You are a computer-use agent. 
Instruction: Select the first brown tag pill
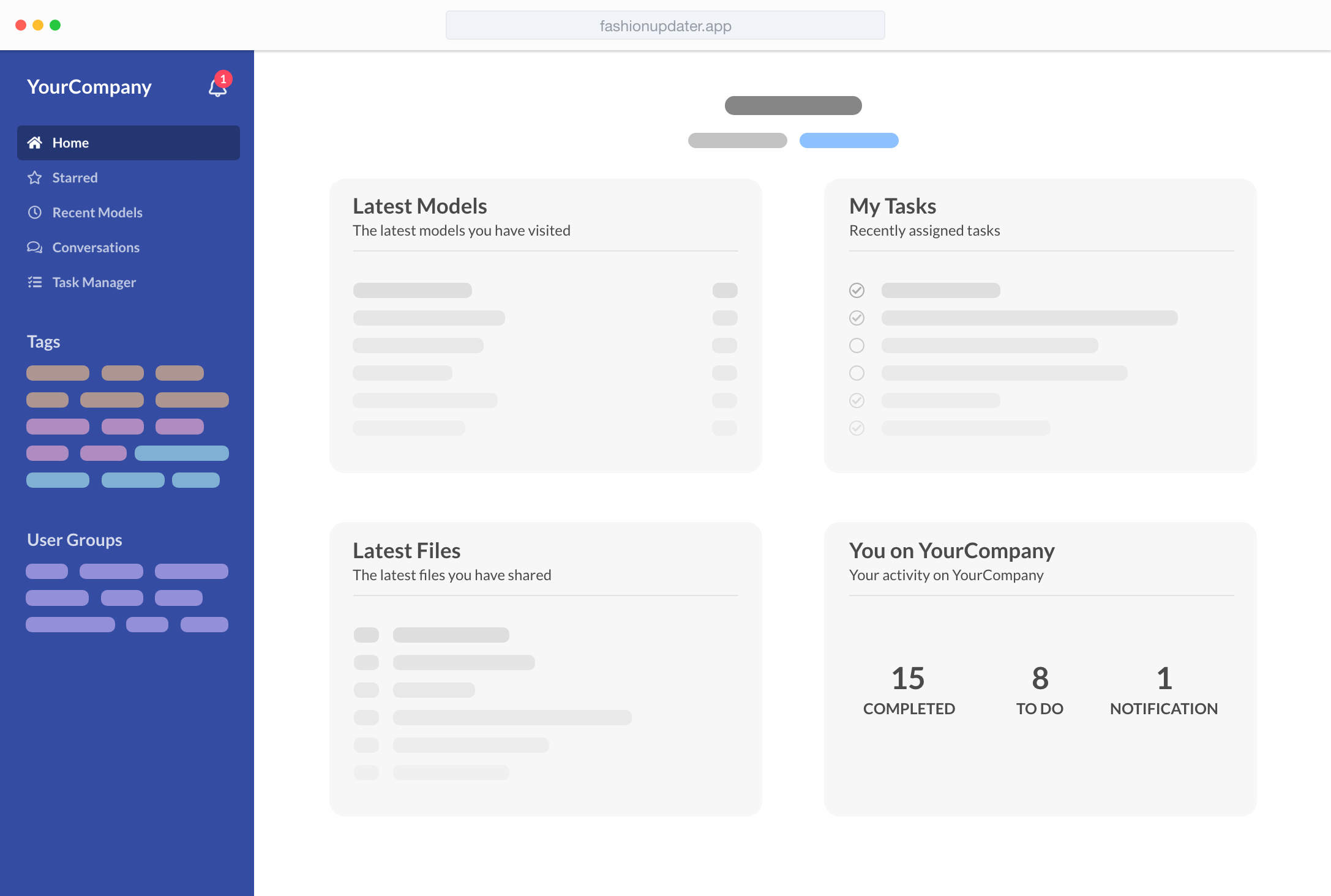click(58, 373)
